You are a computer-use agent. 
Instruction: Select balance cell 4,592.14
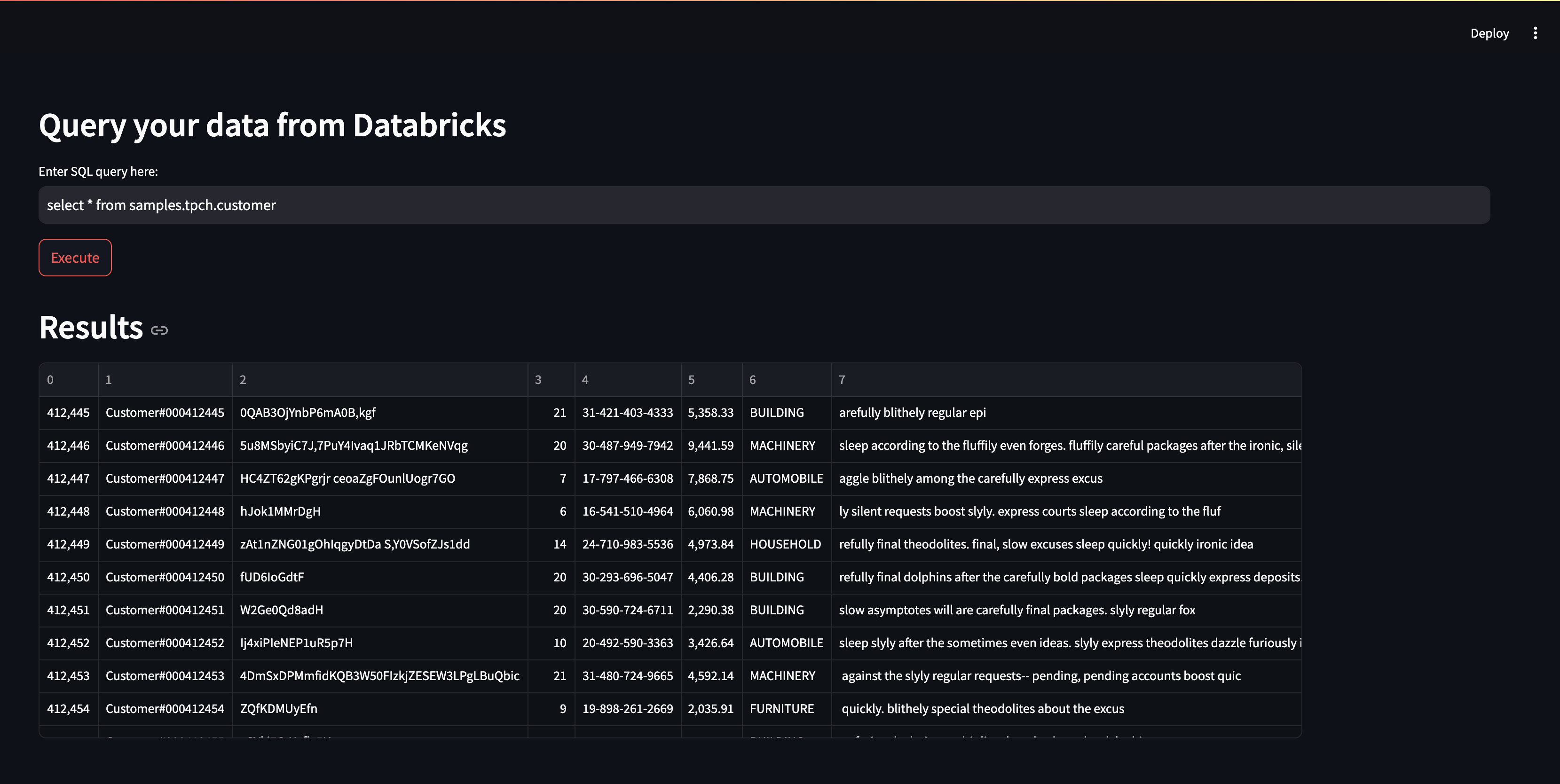pyautogui.click(x=711, y=675)
